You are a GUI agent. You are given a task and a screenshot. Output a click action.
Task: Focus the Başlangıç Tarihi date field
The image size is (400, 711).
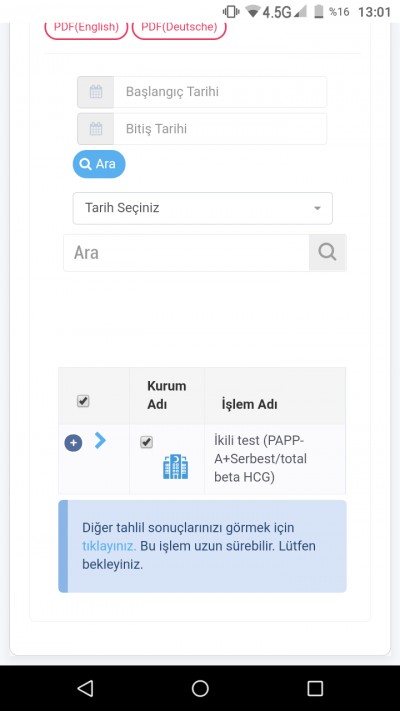tap(220, 92)
